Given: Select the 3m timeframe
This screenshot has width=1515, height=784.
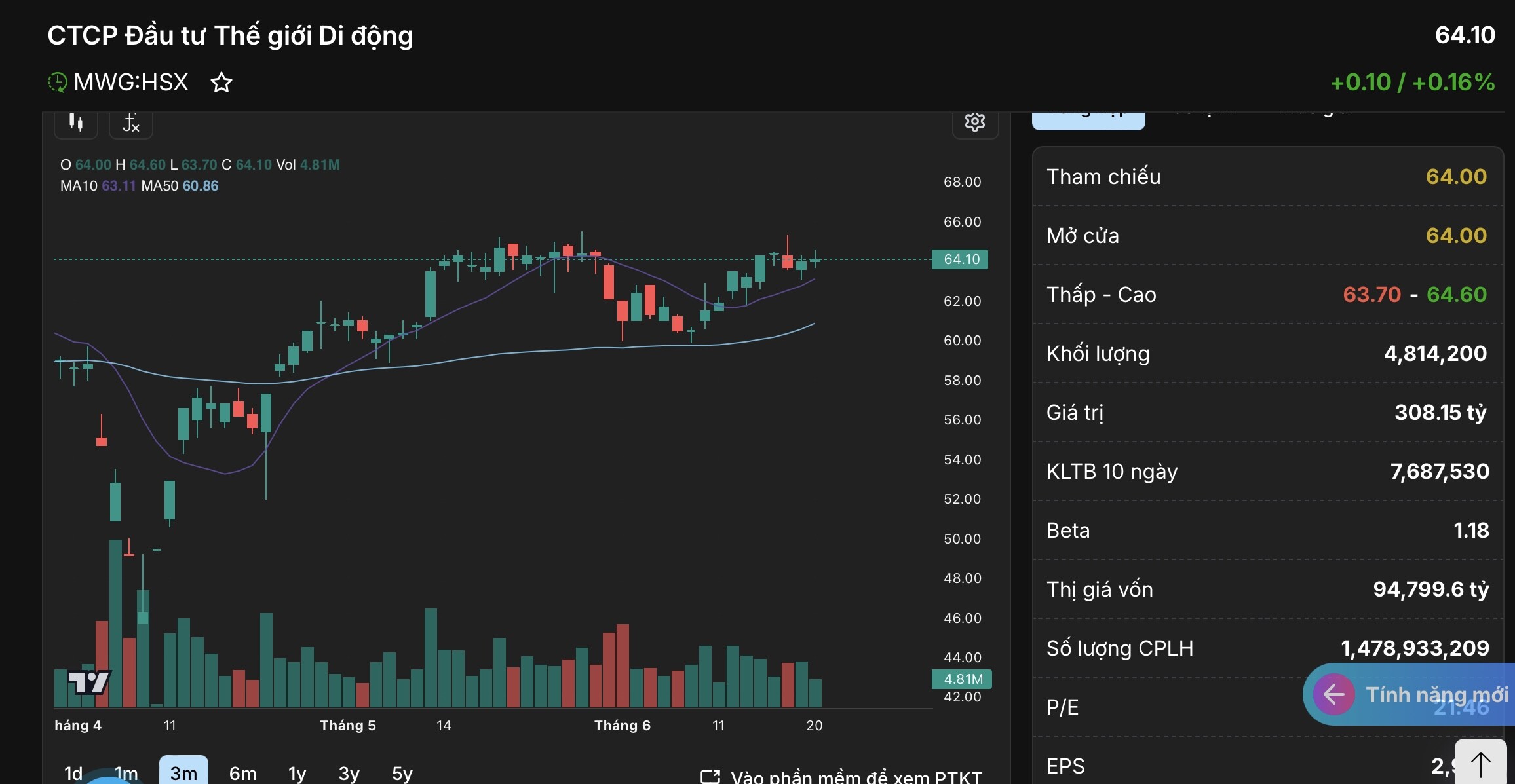Looking at the screenshot, I should tap(183, 774).
